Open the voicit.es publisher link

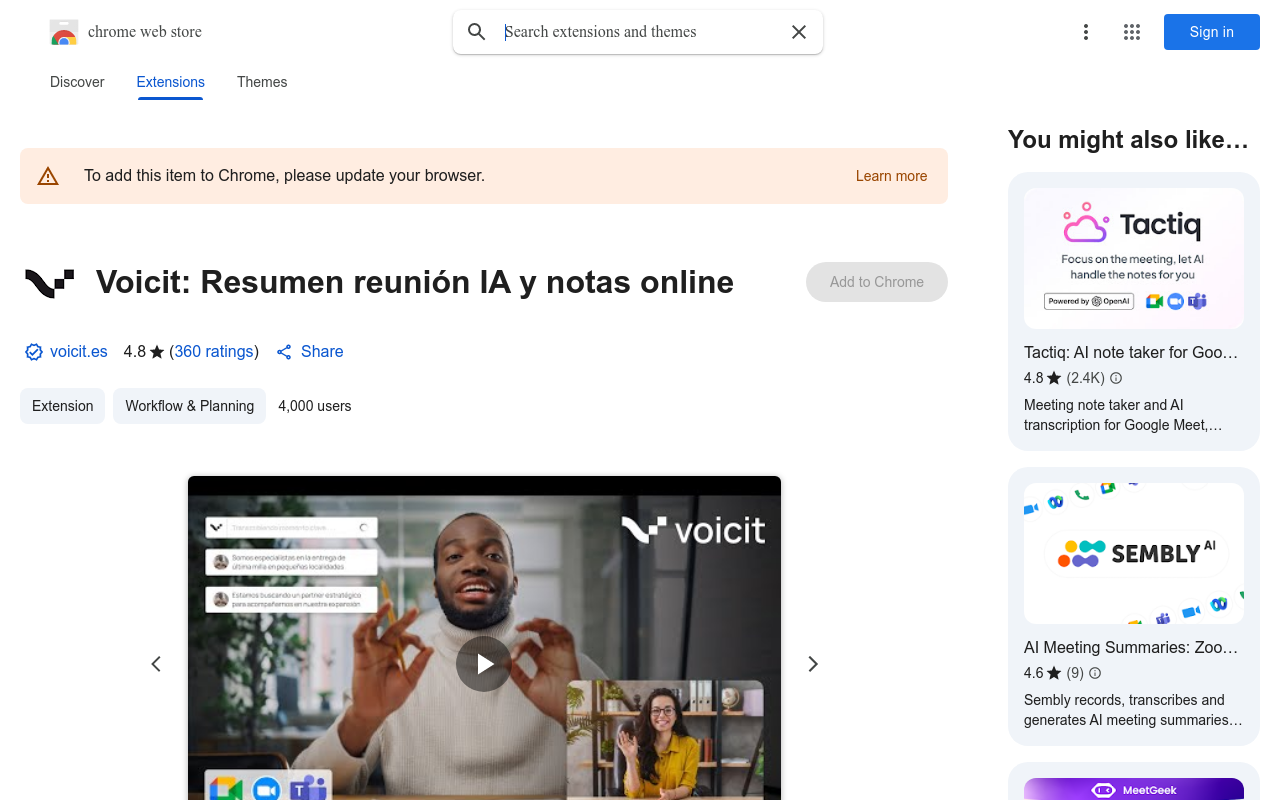(79, 352)
